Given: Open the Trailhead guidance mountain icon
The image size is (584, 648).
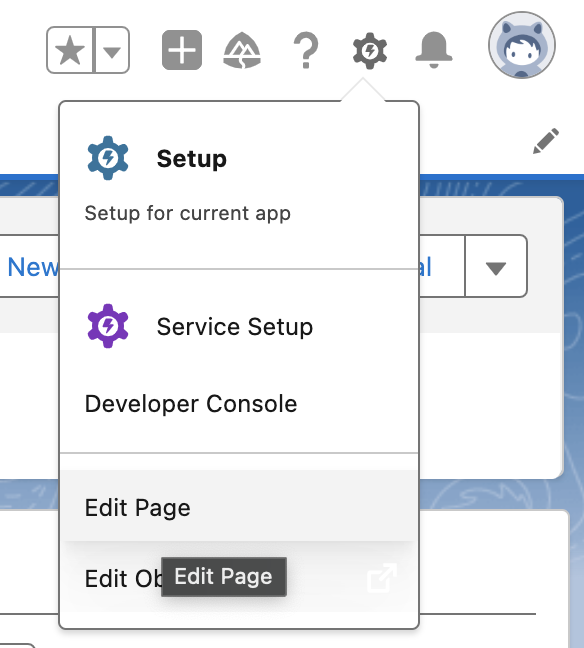Looking at the screenshot, I should (242, 50).
